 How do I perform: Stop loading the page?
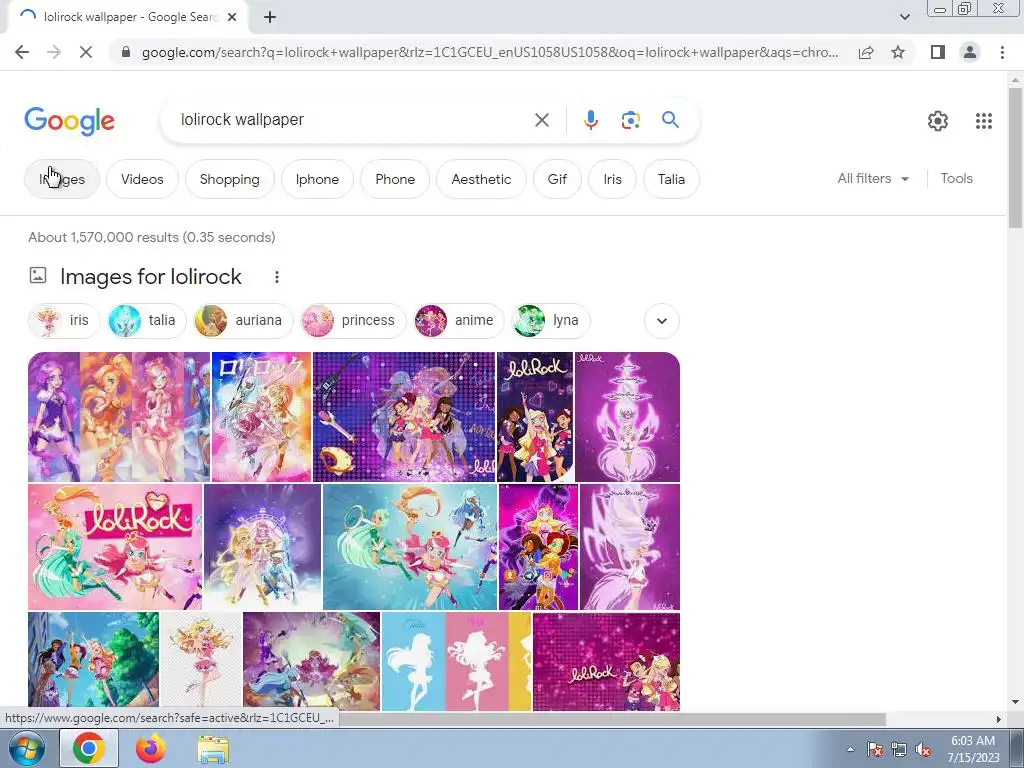coord(86,52)
